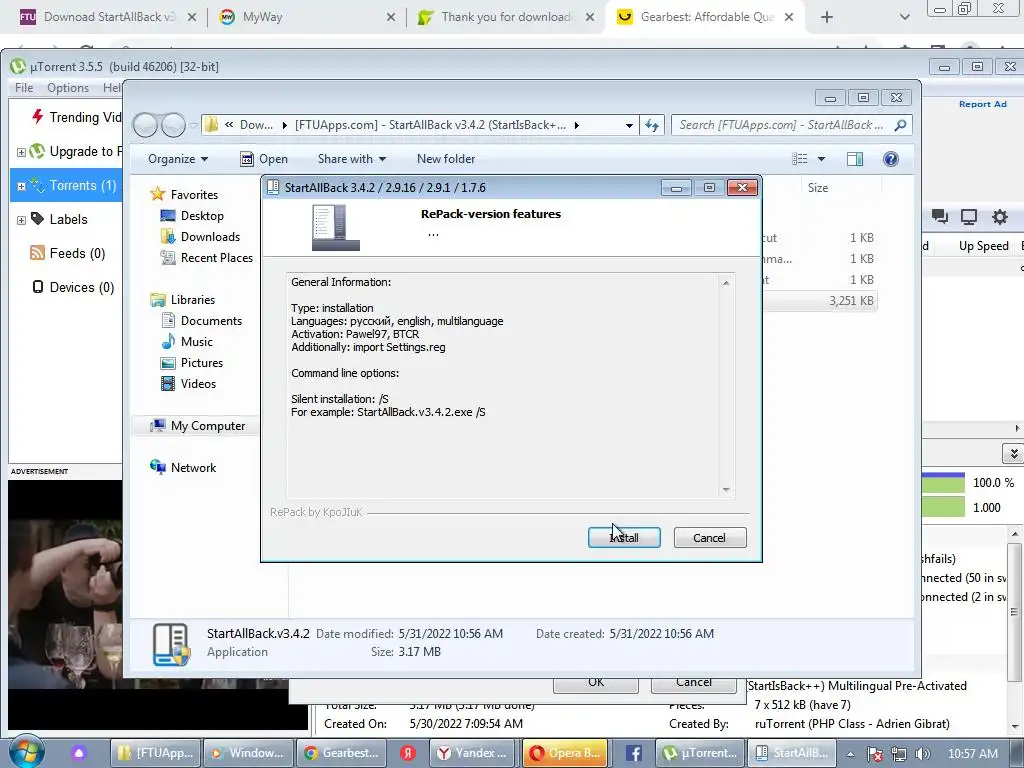
Task: Click the Explorer help question mark icon
Action: (x=890, y=159)
